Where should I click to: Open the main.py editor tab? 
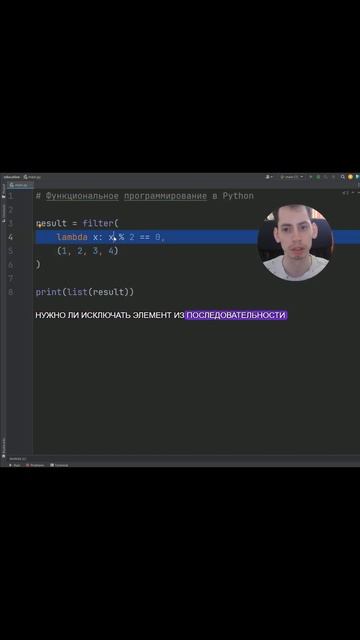(x=19, y=185)
